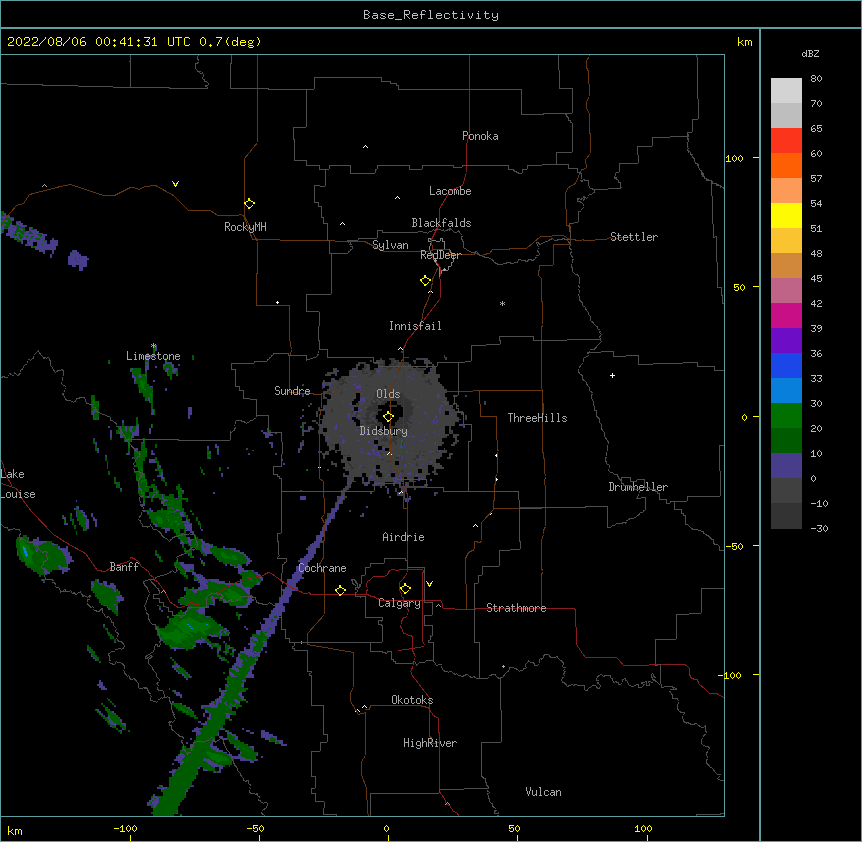Click the 100 tick on right axis
This screenshot has width=862, height=842.
[x=734, y=158]
